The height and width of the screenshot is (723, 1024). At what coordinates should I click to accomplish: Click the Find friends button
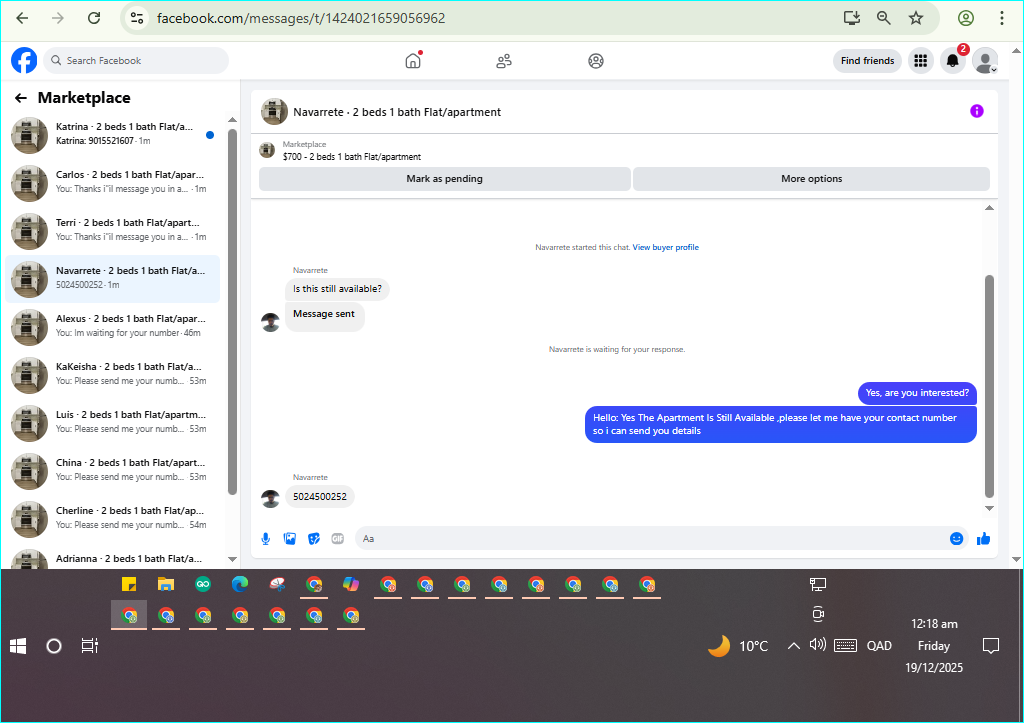867,61
